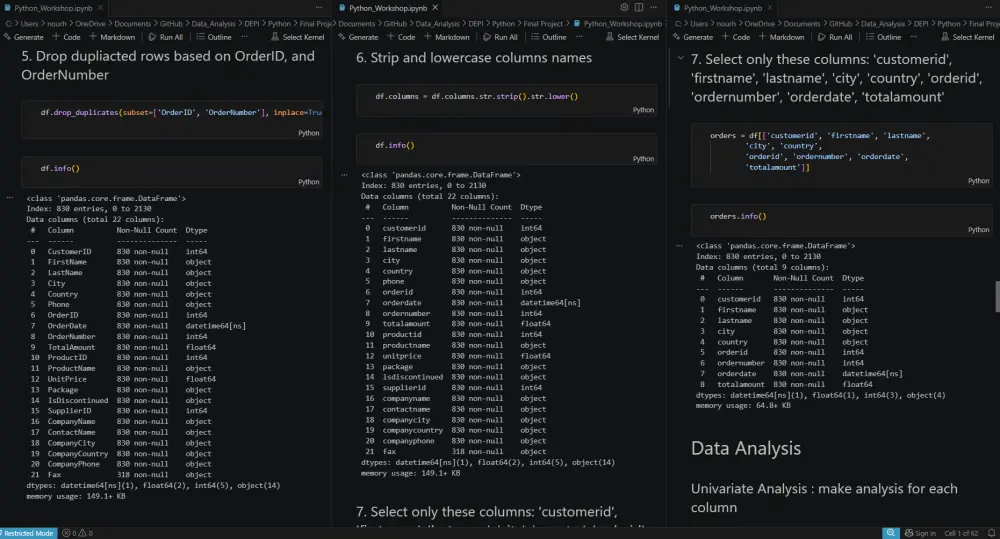The image size is (1000, 539).
Task: Focus the df.columns str.strip code cell
Action: [506, 100]
